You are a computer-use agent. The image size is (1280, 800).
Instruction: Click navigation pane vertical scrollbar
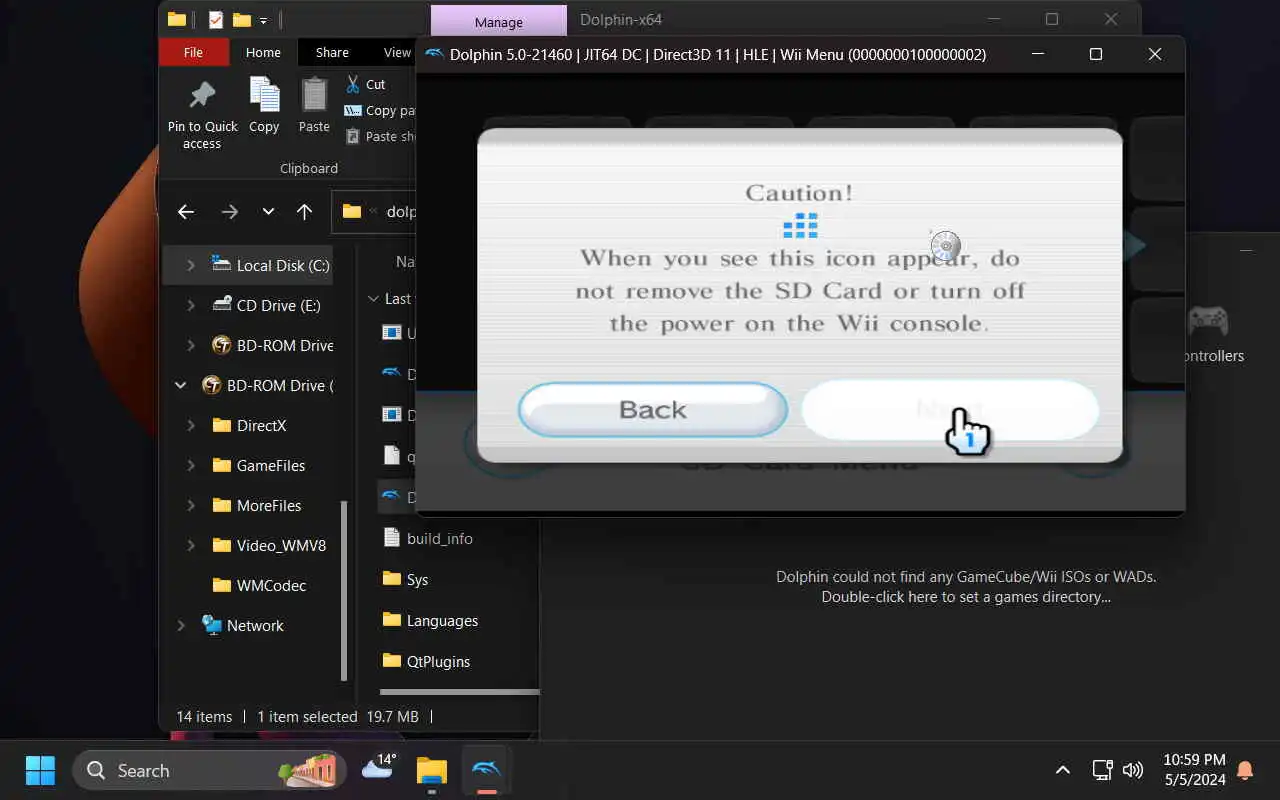click(345, 590)
